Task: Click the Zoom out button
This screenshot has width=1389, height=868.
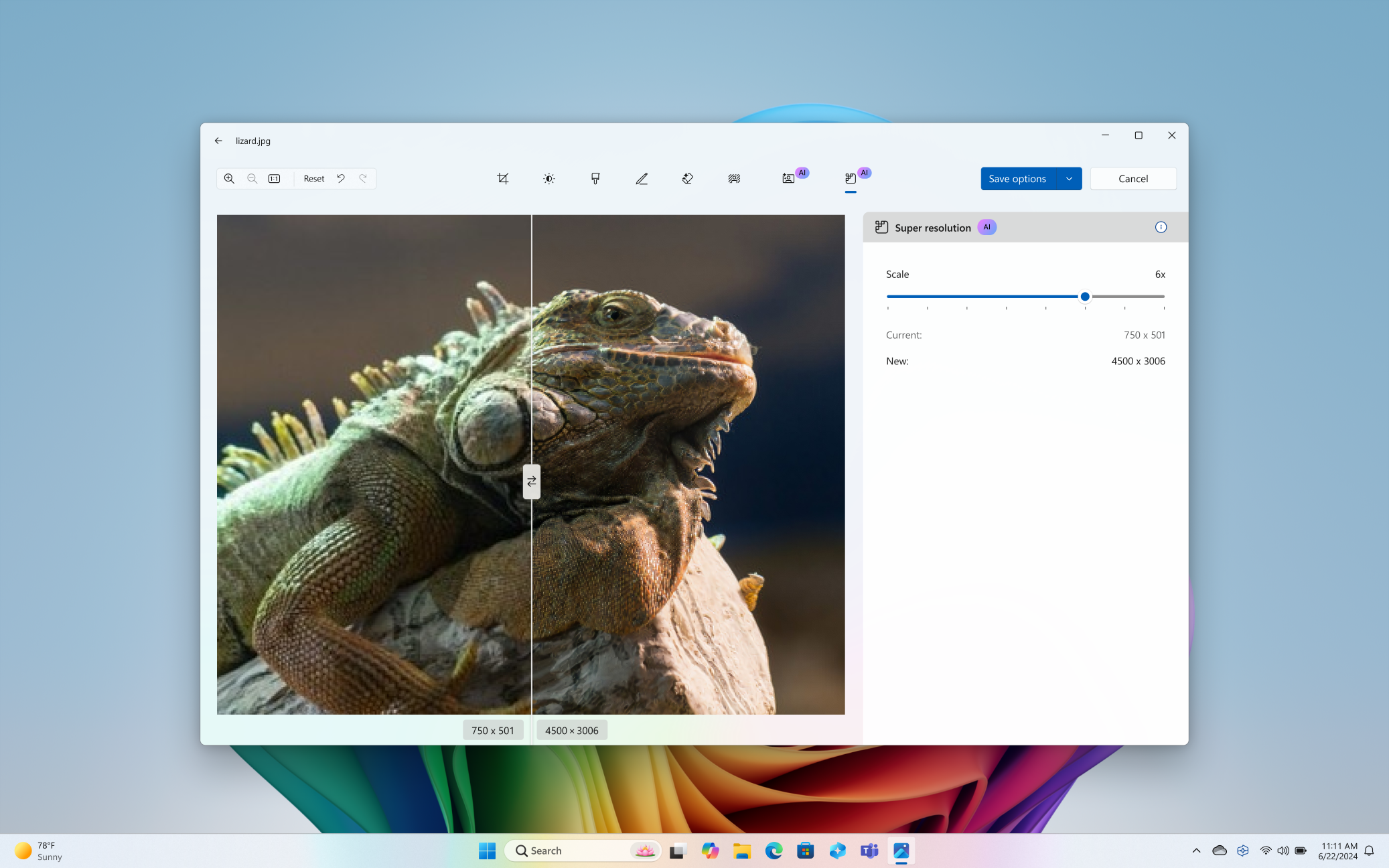Action: pos(252,178)
